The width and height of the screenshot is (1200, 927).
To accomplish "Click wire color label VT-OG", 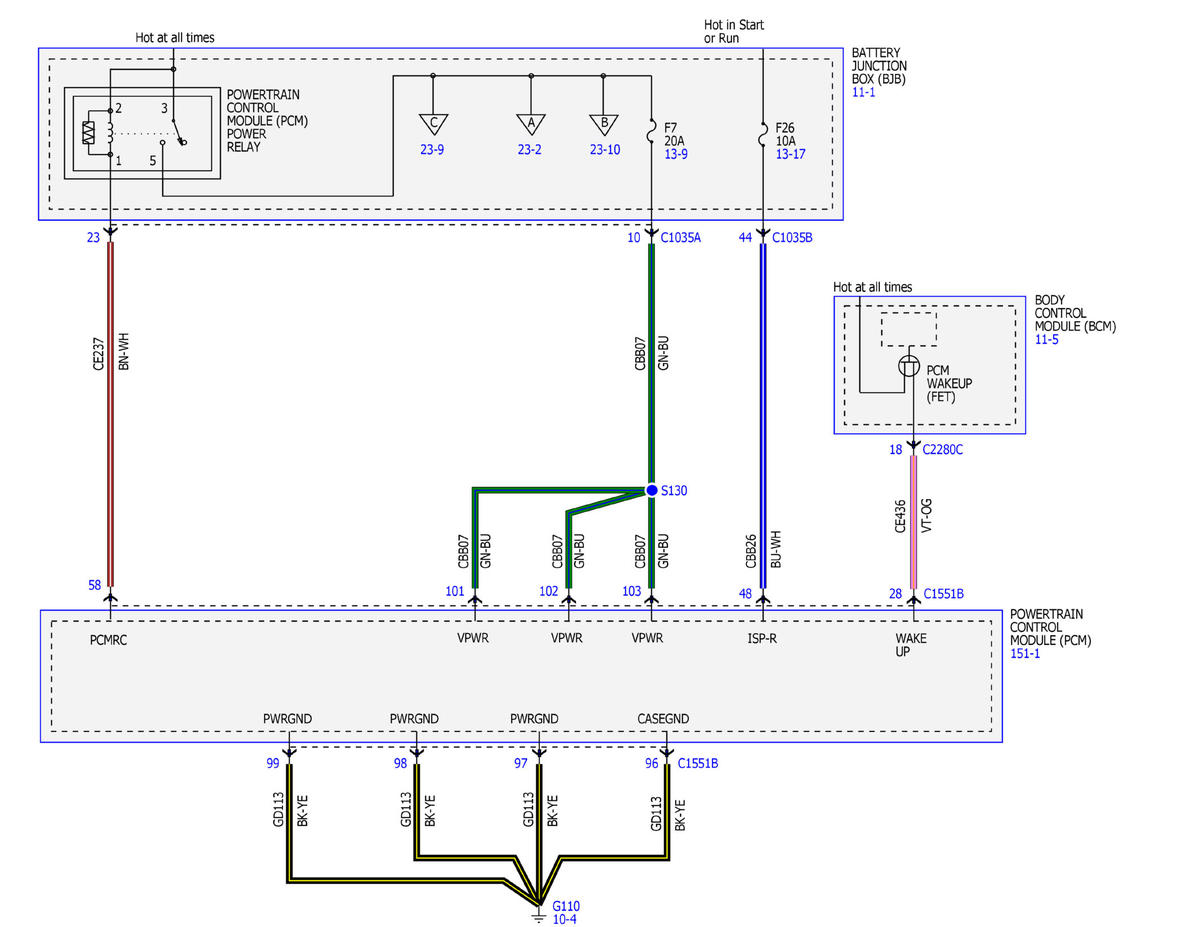I will 926,517.
